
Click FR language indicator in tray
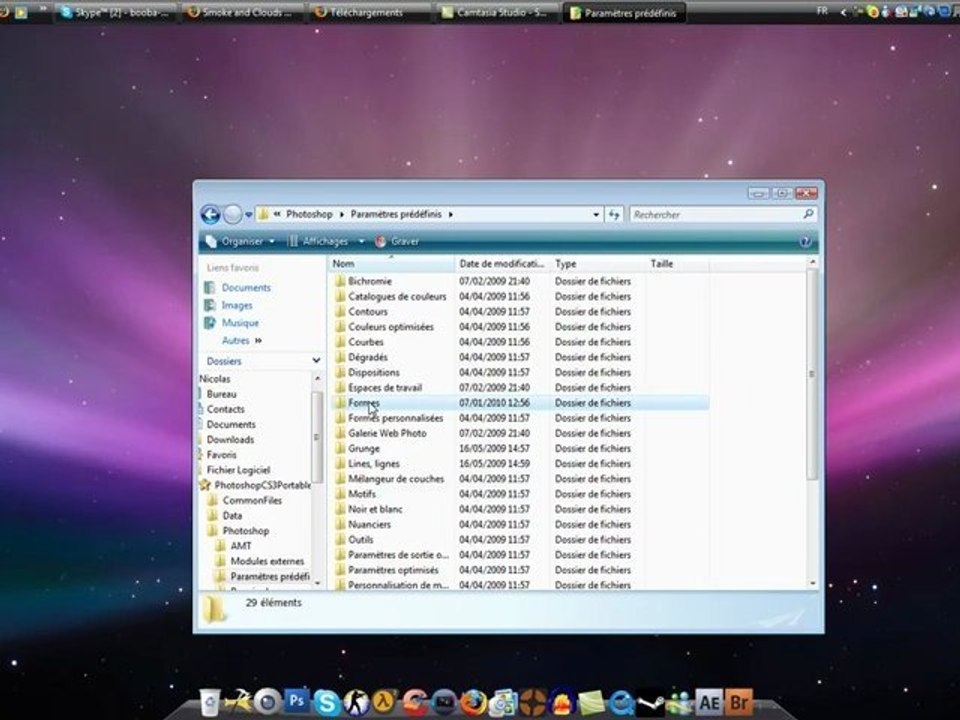(x=822, y=11)
